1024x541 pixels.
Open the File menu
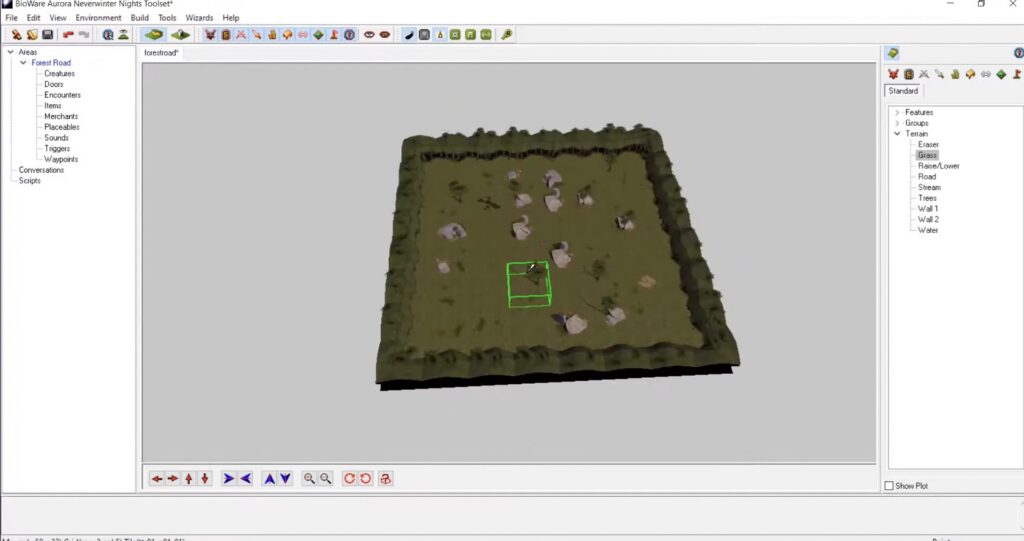tap(12, 18)
